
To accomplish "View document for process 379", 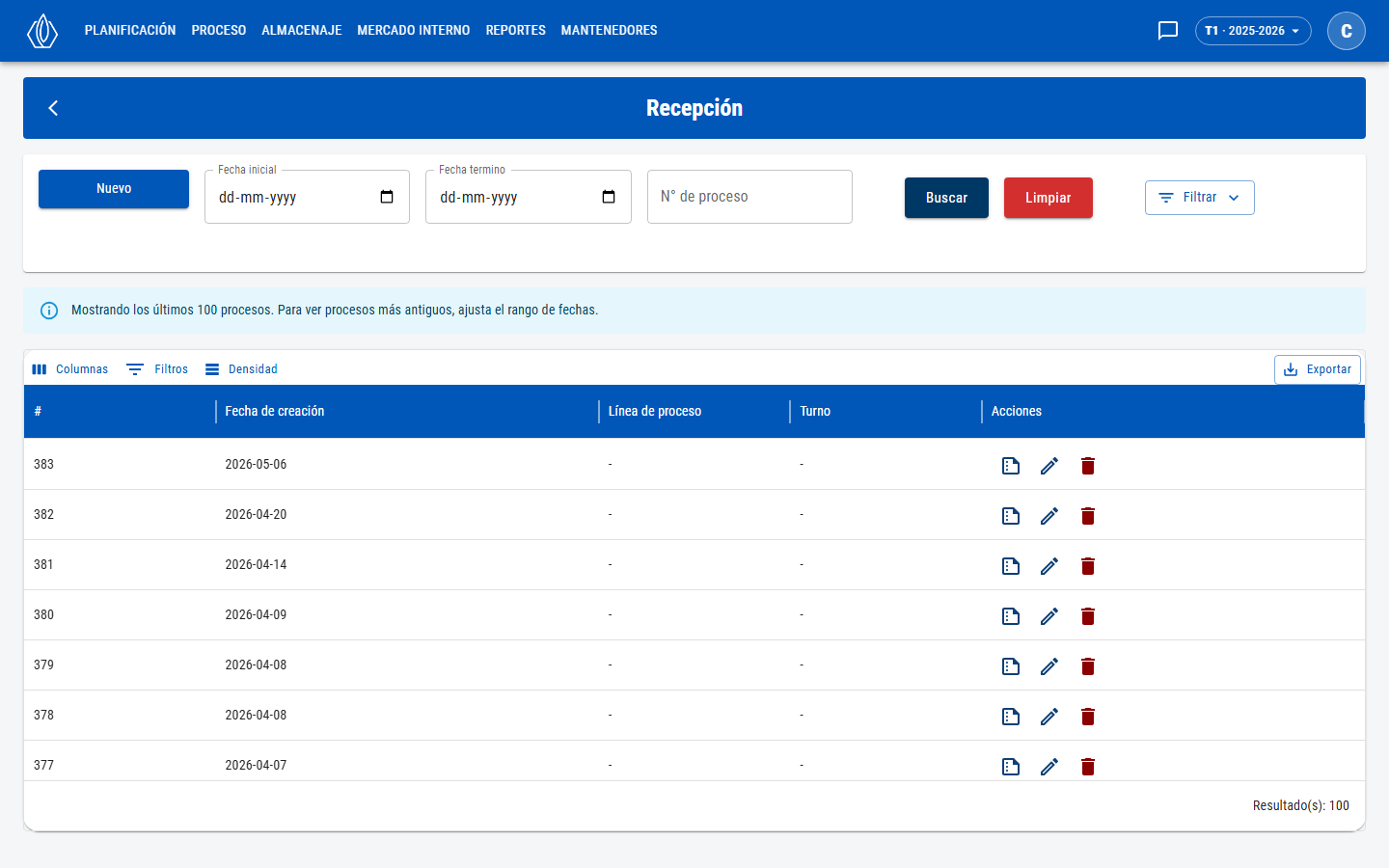I will click(x=1011, y=666).
